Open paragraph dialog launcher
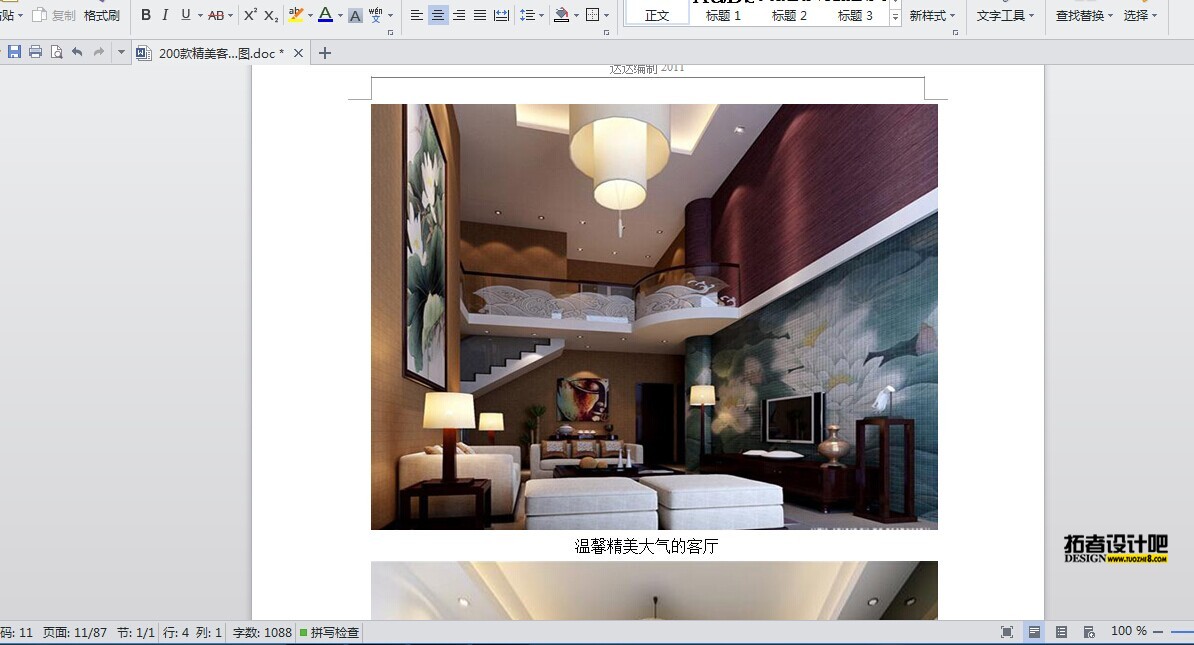The width and height of the screenshot is (1194, 645). click(607, 33)
